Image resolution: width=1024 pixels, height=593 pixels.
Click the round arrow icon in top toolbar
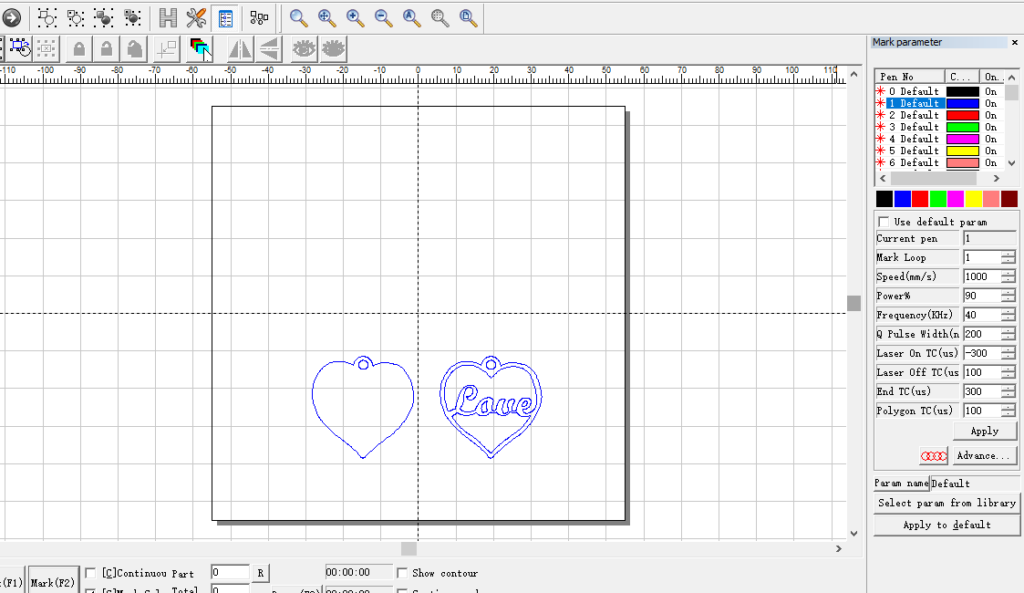pyautogui.click(x=11, y=17)
